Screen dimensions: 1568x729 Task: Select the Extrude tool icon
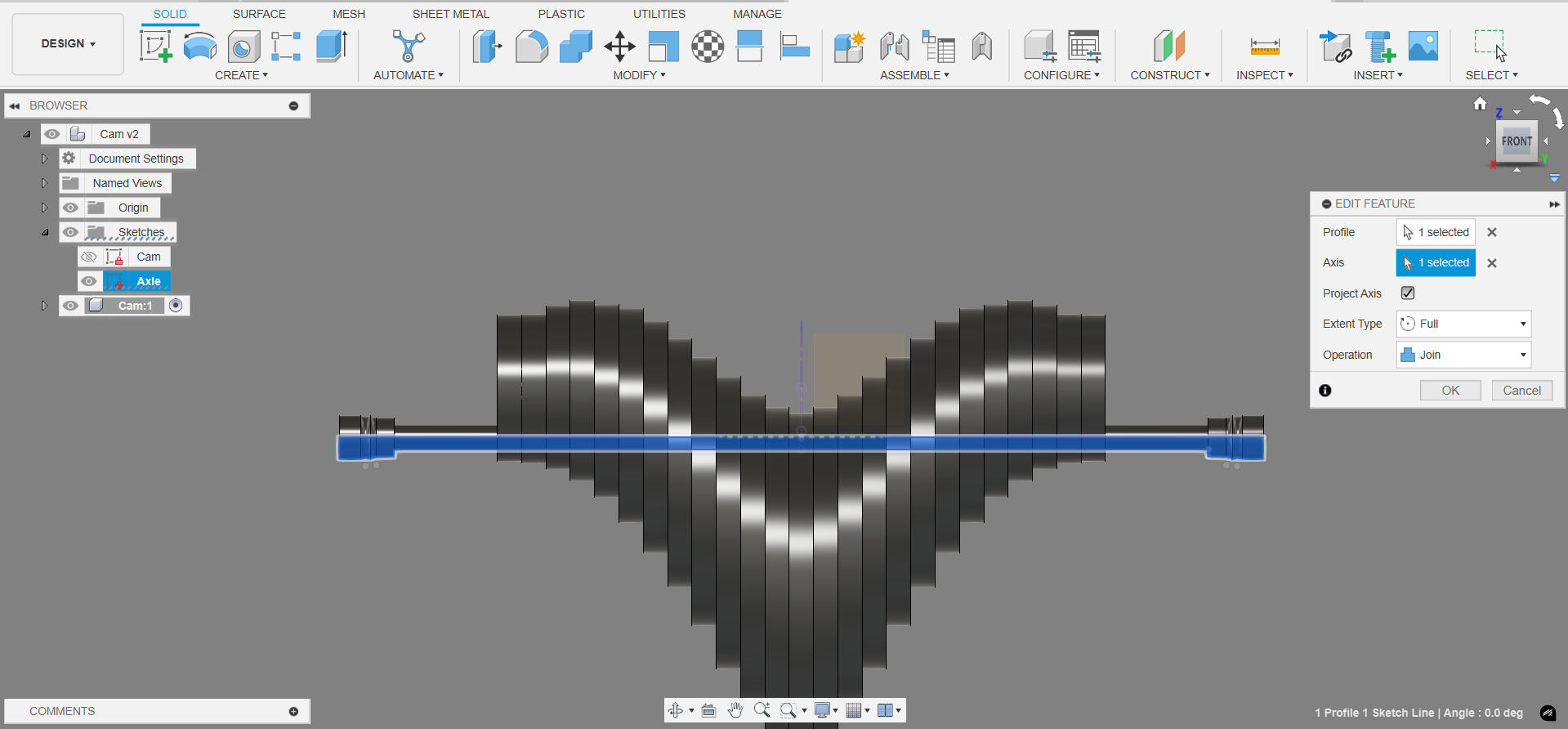point(331,47)
